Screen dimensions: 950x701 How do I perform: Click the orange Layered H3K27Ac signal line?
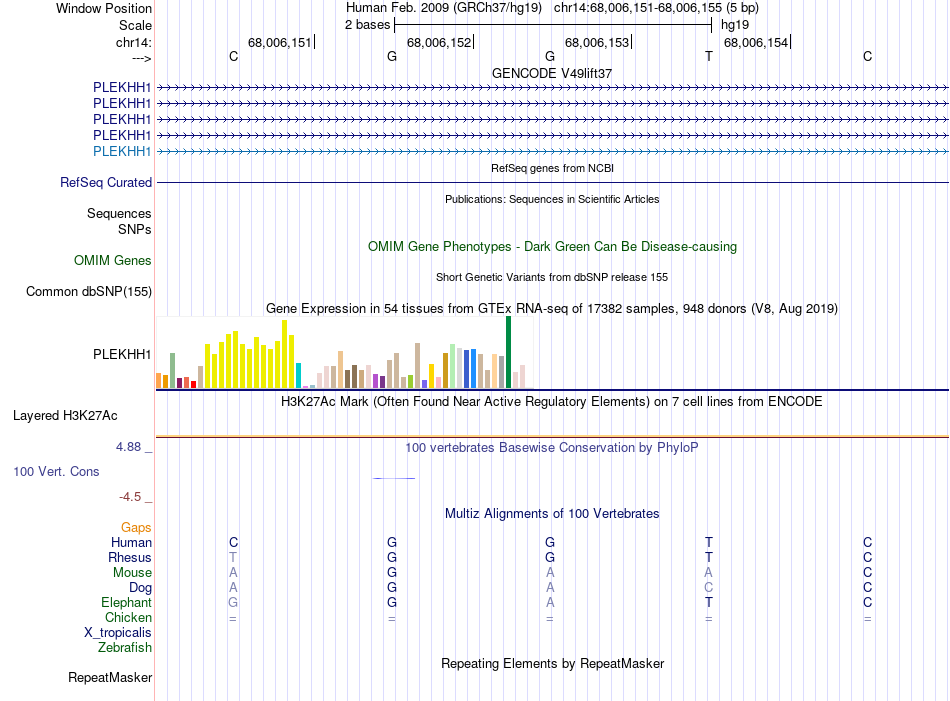(552, 436)
